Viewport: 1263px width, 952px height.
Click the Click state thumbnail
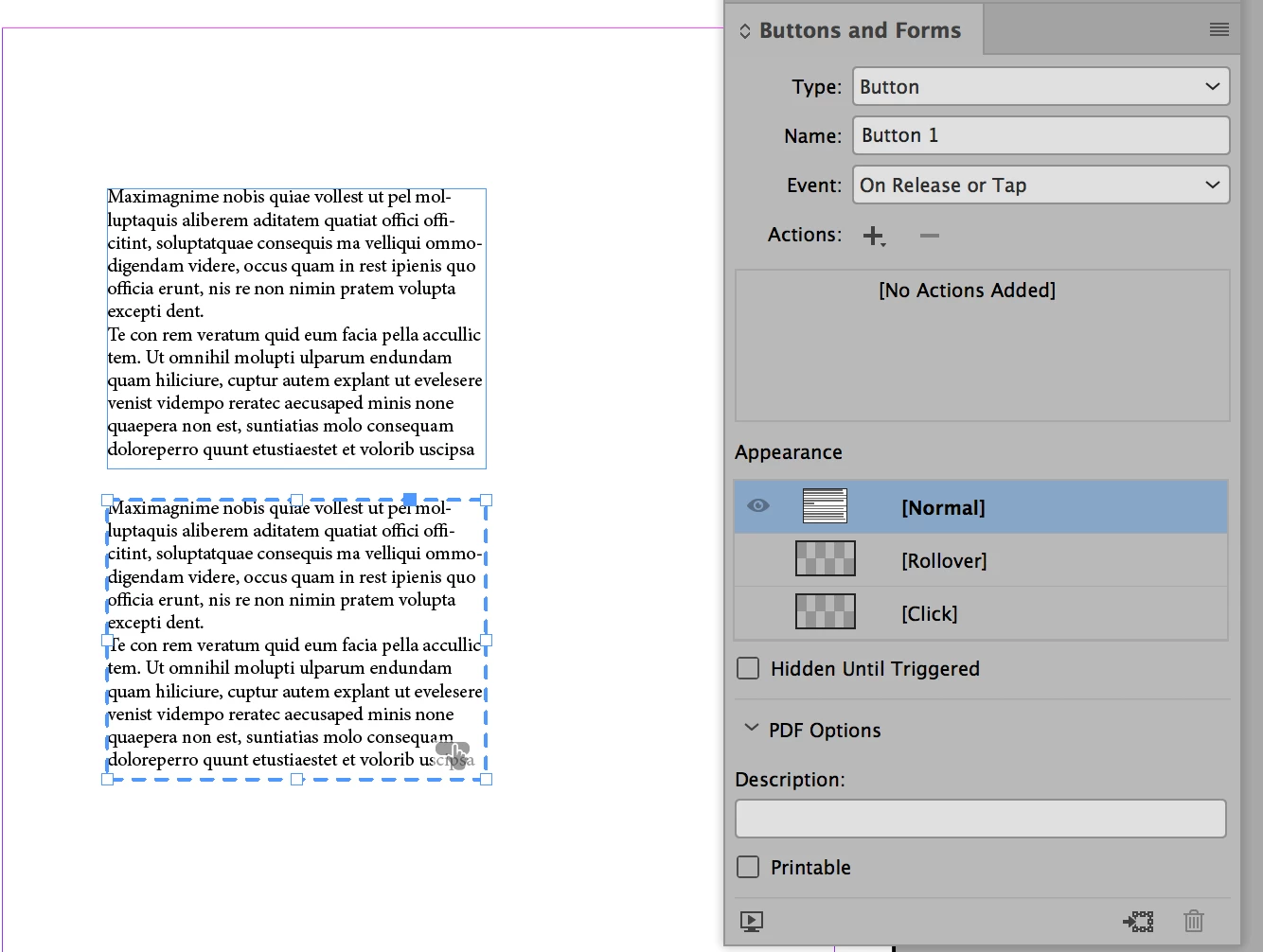tap(826, 611)
